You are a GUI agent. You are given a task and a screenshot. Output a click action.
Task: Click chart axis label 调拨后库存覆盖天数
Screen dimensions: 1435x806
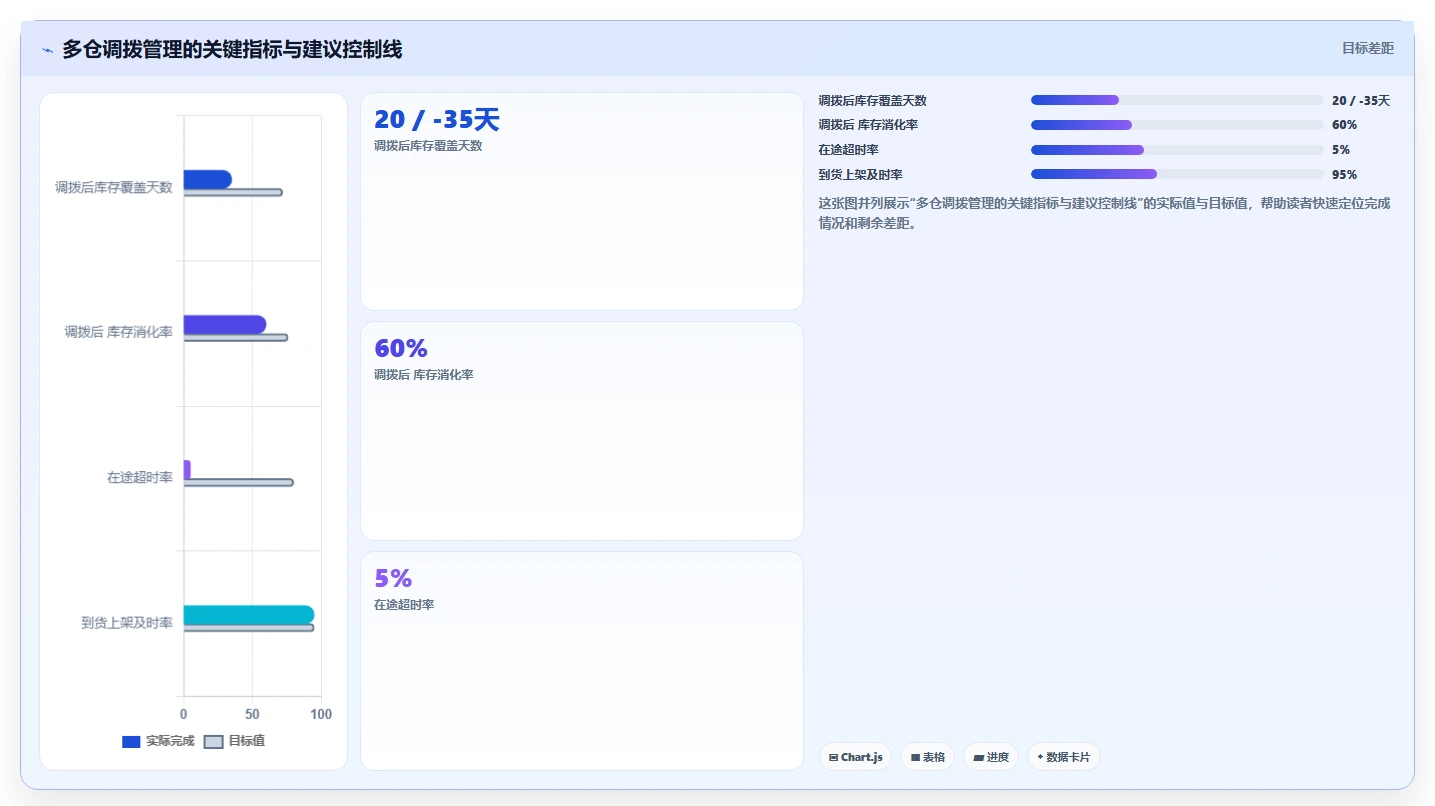pyautogui.click(x=114, y=187)
